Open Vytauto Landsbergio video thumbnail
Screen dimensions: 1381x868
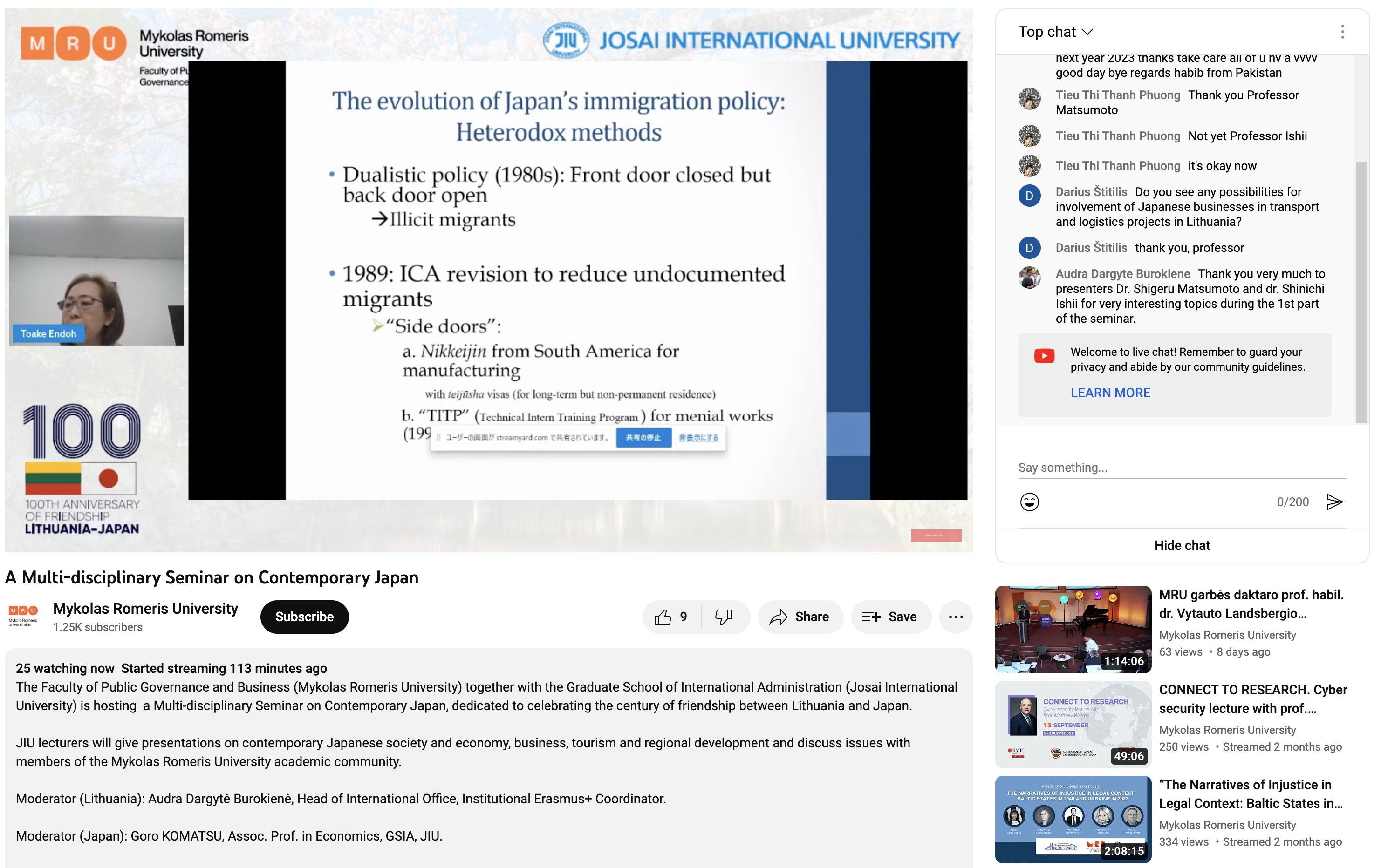pos(1073,629)
